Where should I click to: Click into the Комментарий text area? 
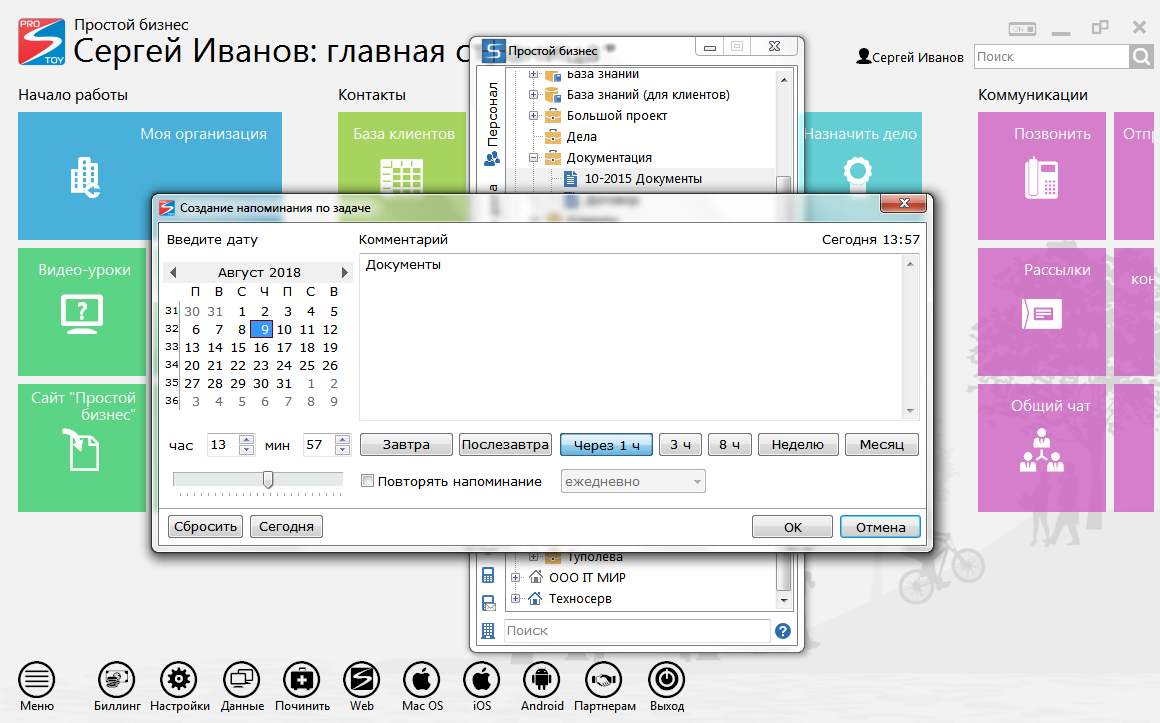(x=631, y=337)
